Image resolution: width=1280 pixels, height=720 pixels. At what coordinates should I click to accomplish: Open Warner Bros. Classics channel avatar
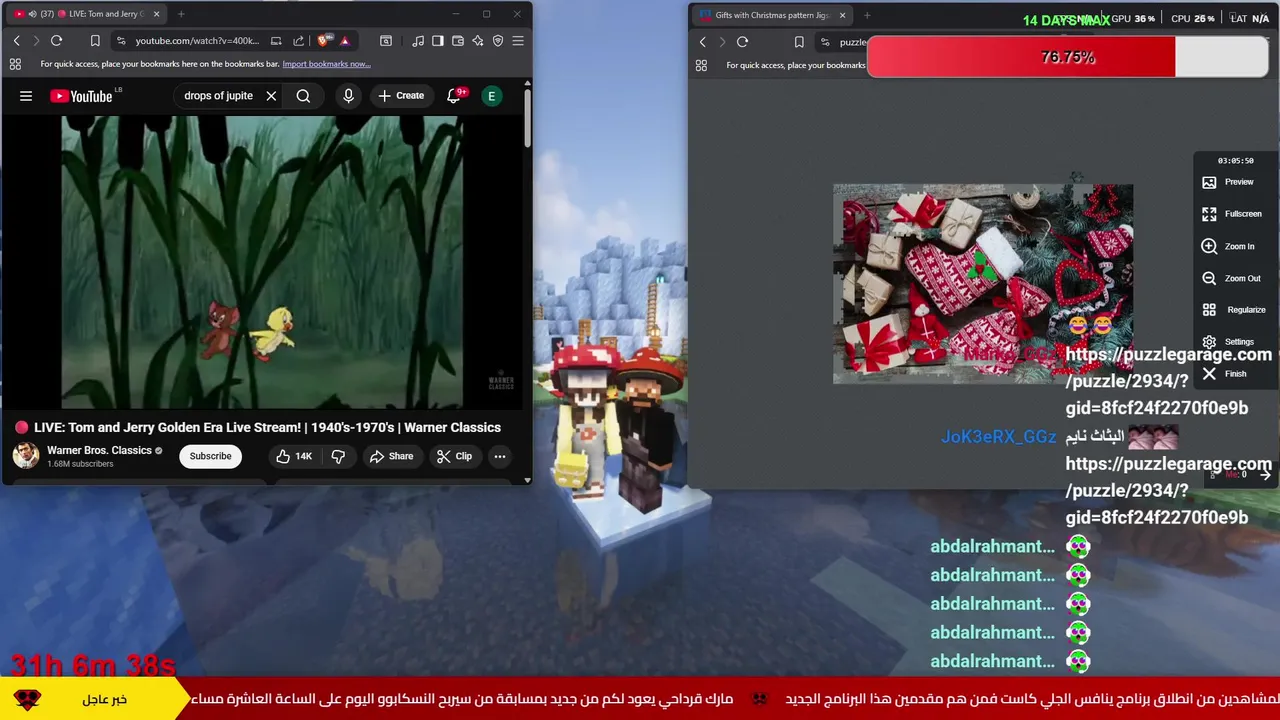pyautogui.click(x=26, y=456)
